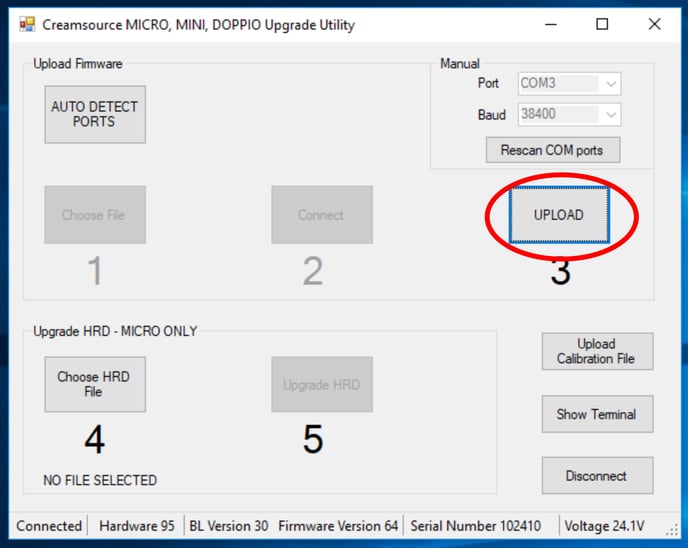Click the AUTO DETECT PORTS button
The width and height of the screenshot is (688, 548).
pyautogui.click(x=95, y=114)
